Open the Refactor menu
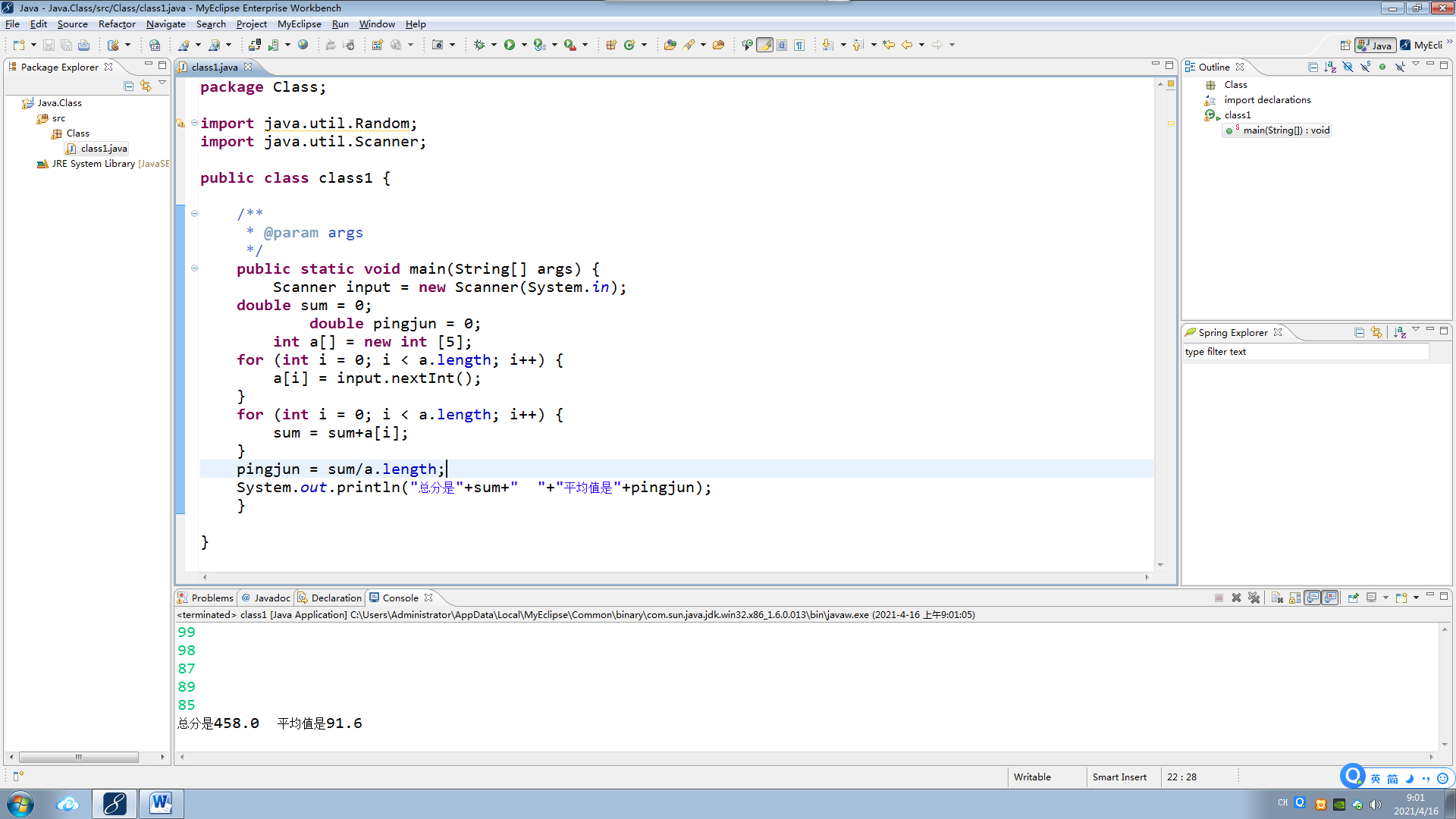The image size is (1456, 819). 116,24
